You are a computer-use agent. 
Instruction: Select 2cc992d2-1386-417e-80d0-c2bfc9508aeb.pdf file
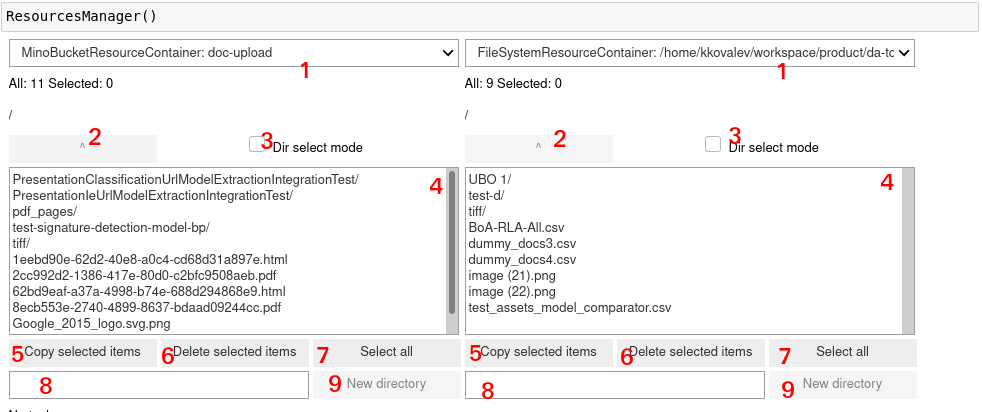[x=145, y=276]
